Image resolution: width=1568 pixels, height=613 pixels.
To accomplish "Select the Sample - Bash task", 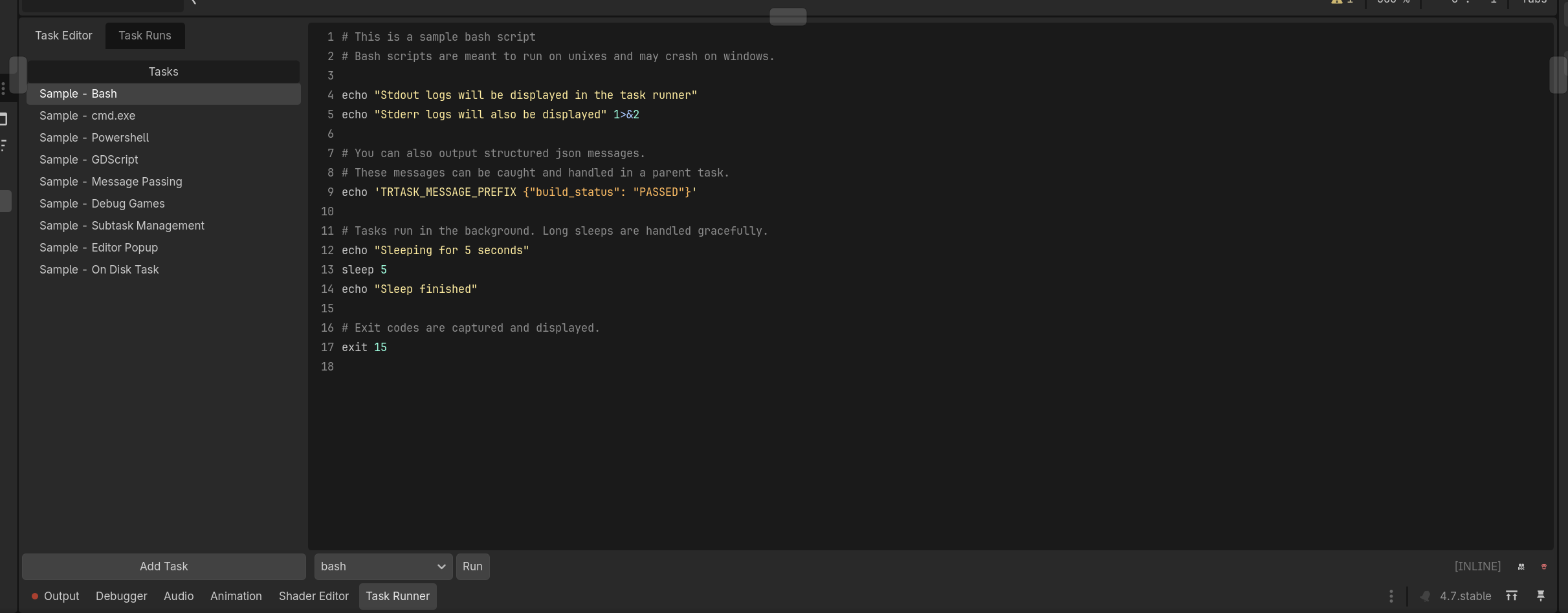I will click(x=164, y=94).
